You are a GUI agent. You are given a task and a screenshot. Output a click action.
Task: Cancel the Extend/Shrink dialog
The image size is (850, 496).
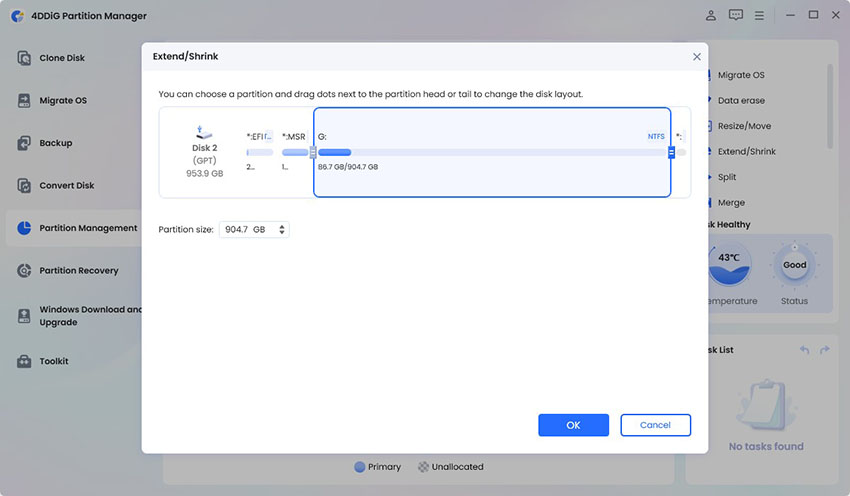pyautogui.click(x=655, y=425)
